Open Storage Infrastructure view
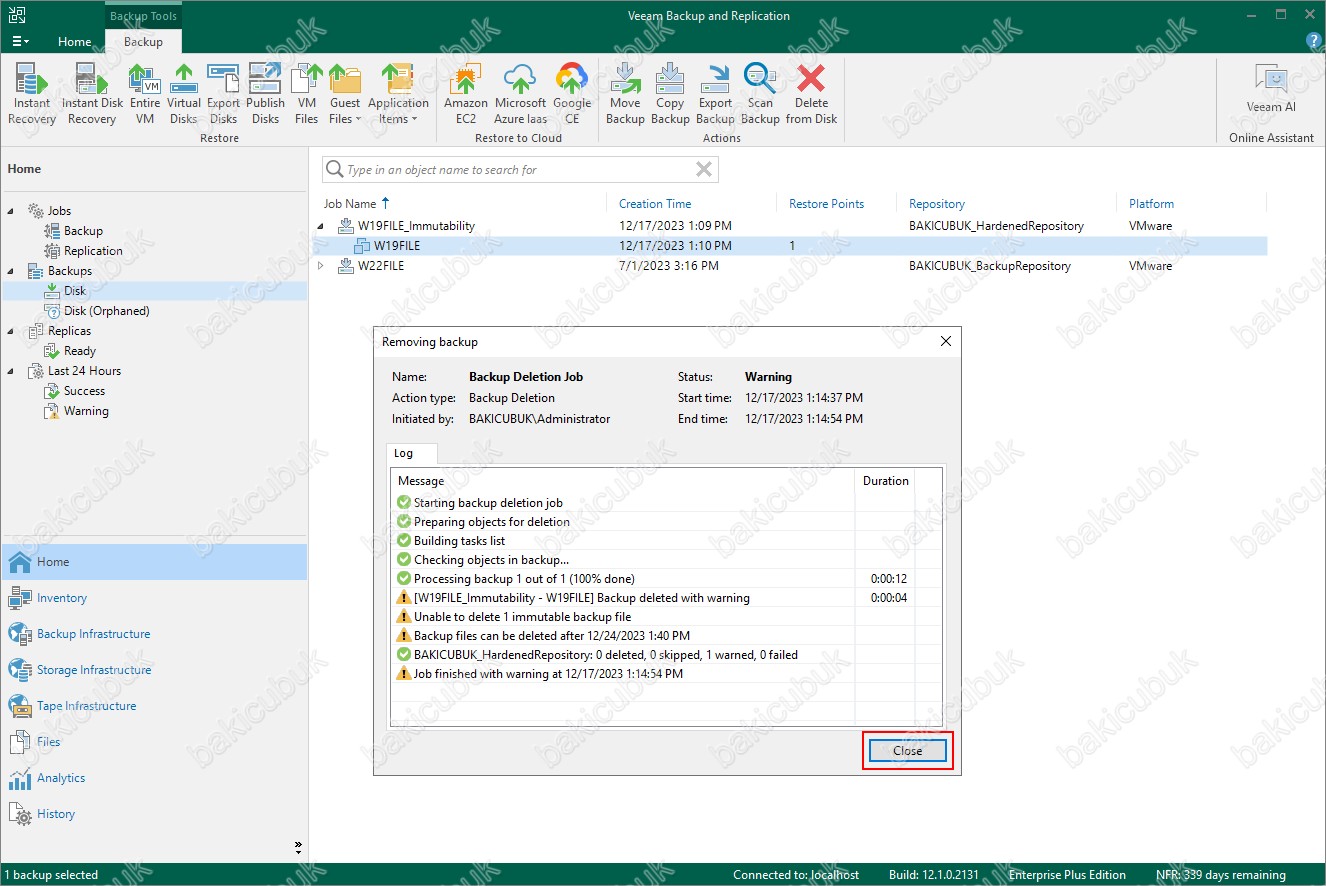Viewport: 1326px width, 886px height. (x=154, y=670)
